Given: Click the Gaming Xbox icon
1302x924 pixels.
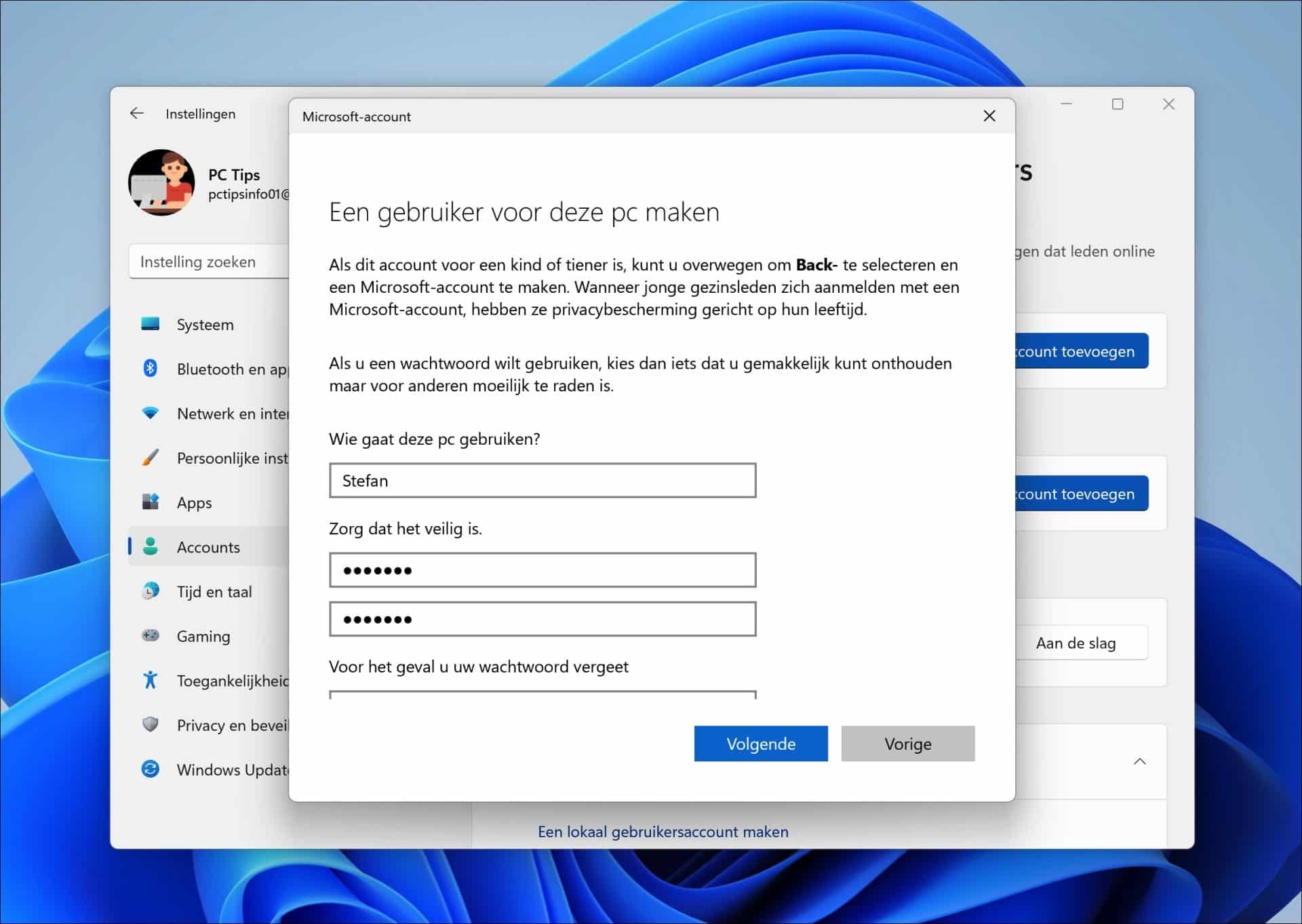Looking at the screenshot, I should coord(151,636).
